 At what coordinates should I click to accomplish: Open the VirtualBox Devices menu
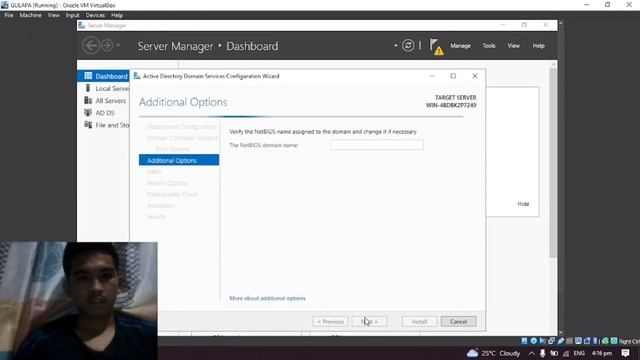pos(95,15)
